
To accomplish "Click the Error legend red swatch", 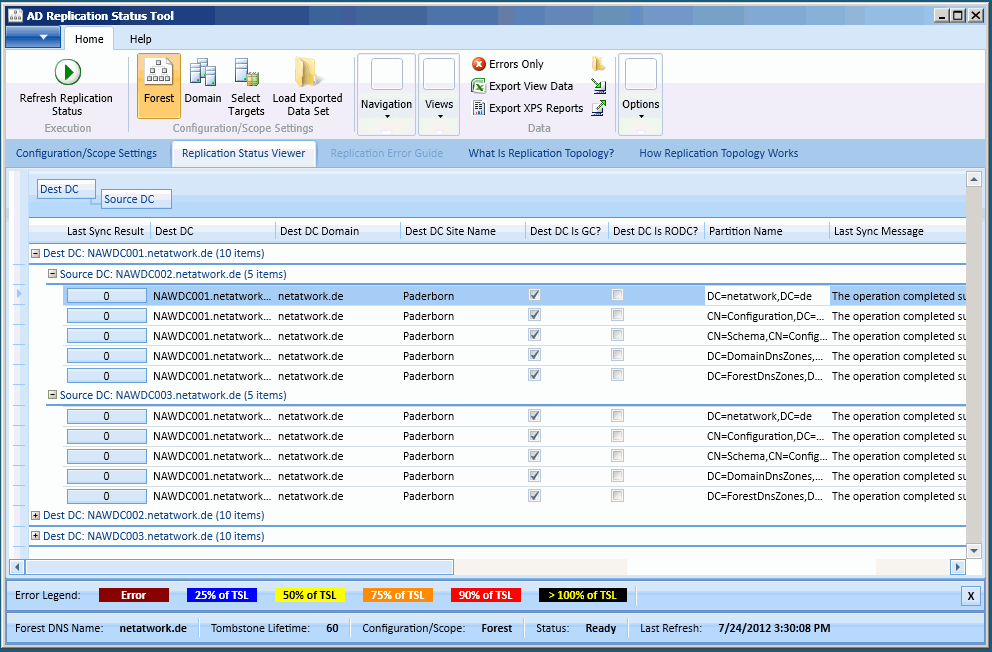I will click(x=134, y=594).
